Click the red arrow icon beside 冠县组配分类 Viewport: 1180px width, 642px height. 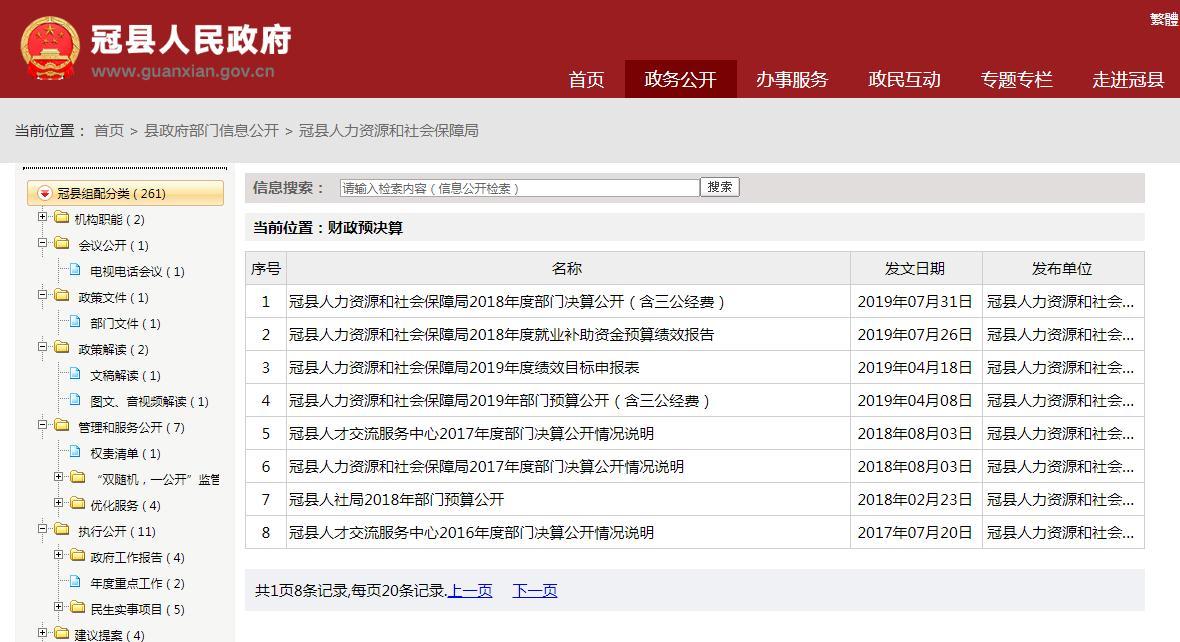tap(44, 193)
